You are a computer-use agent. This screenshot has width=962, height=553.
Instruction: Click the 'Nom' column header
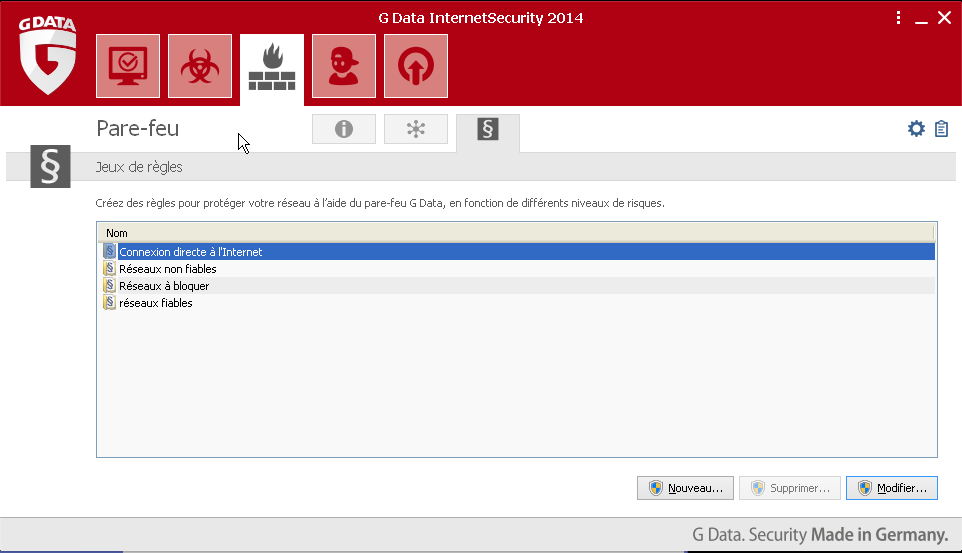point(515,233)
